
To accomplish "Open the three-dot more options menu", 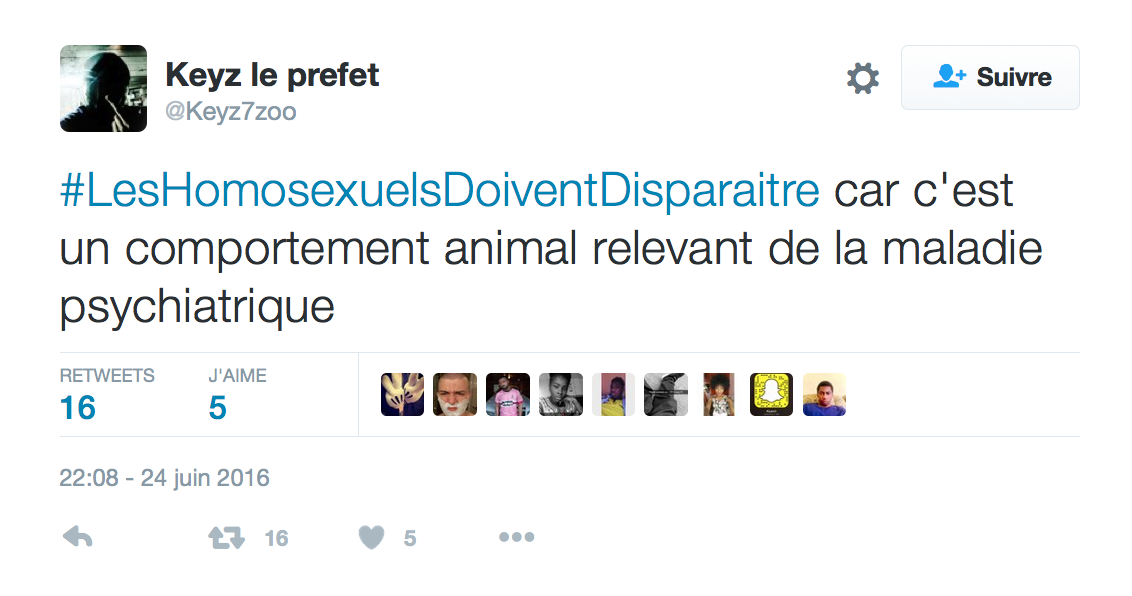I will (516, 538).
